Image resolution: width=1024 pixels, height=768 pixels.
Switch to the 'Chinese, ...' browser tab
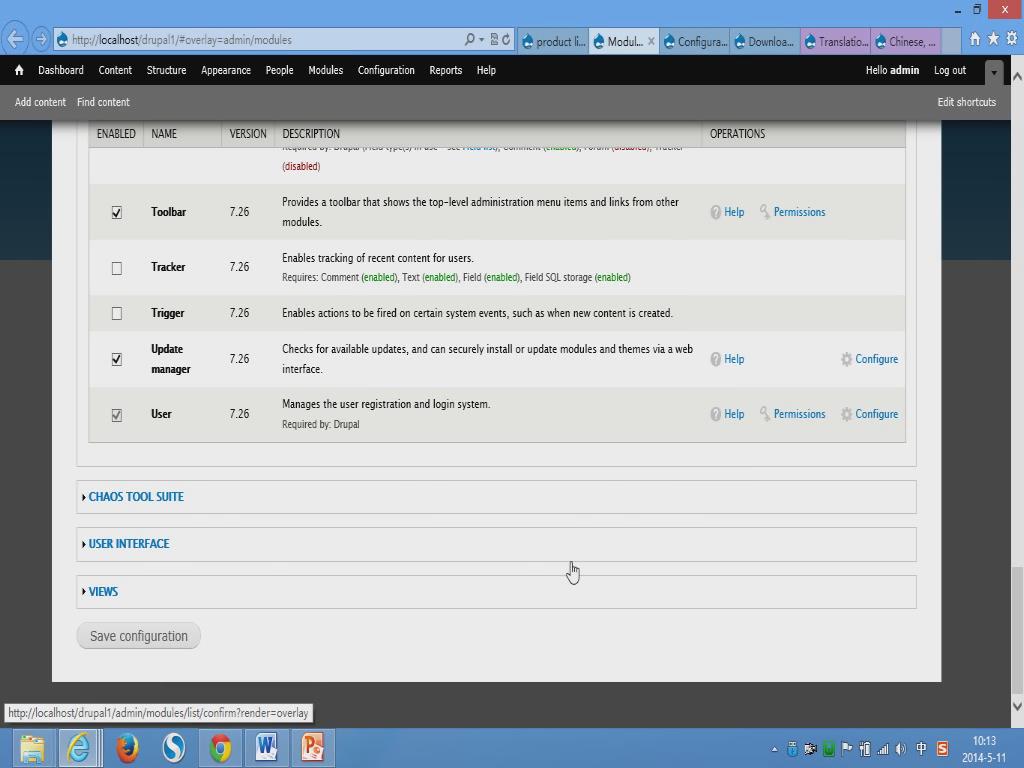(x=906, y=42)
